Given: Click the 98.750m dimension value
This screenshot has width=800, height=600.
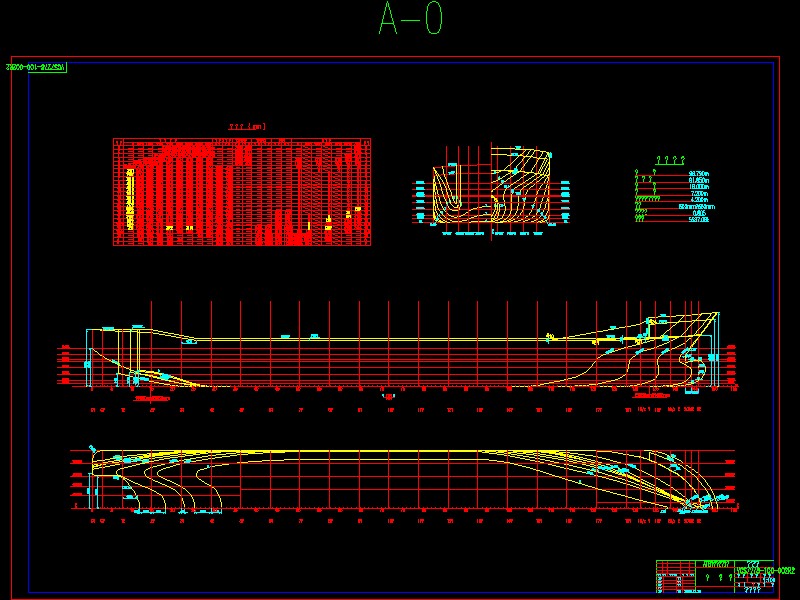Looking at the screenshot, I should (x=699, y=174).
